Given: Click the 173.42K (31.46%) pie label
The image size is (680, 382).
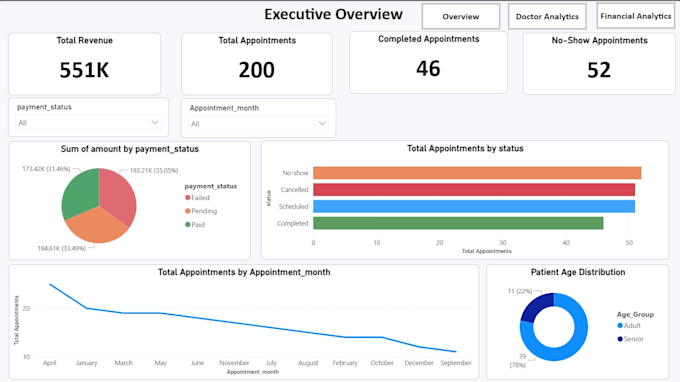Looking at the screenshot, I should click(x=46, y=169).
